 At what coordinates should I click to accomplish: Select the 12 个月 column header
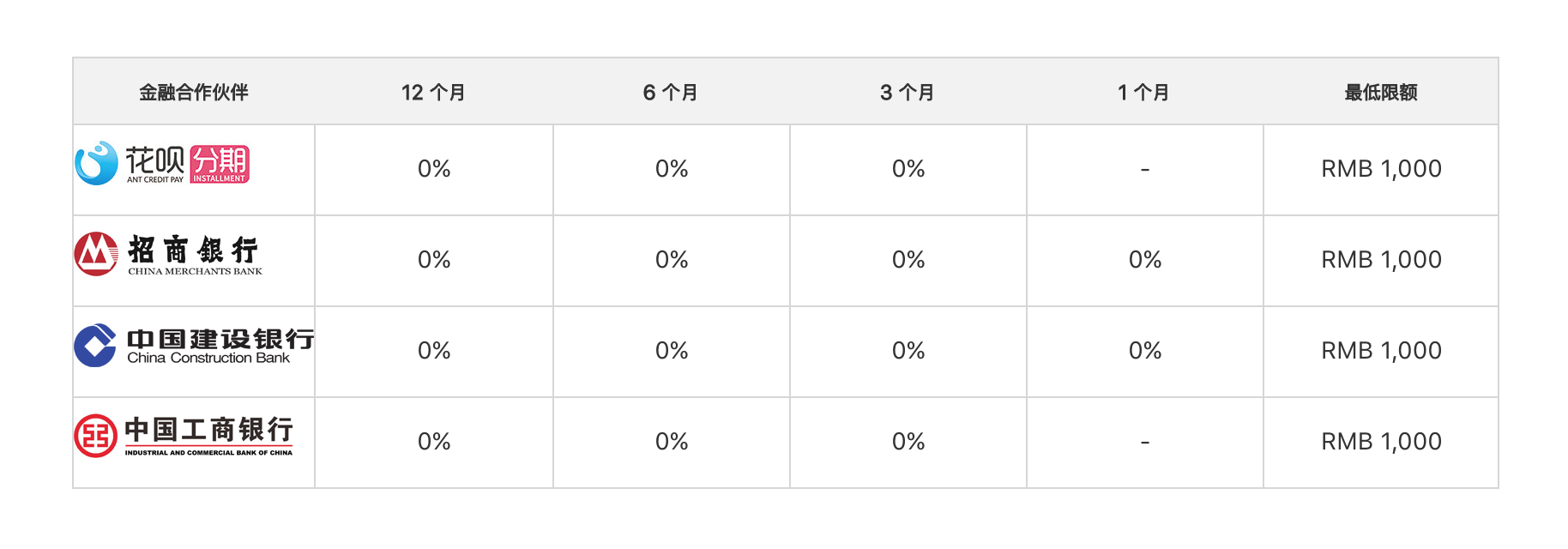point(433,93)
